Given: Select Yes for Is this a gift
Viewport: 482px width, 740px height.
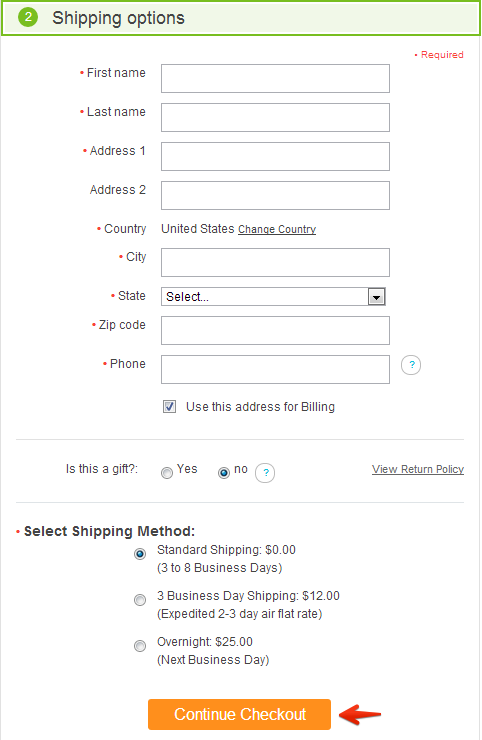Looking at the screenshot, I should click(x=167, y=472).
